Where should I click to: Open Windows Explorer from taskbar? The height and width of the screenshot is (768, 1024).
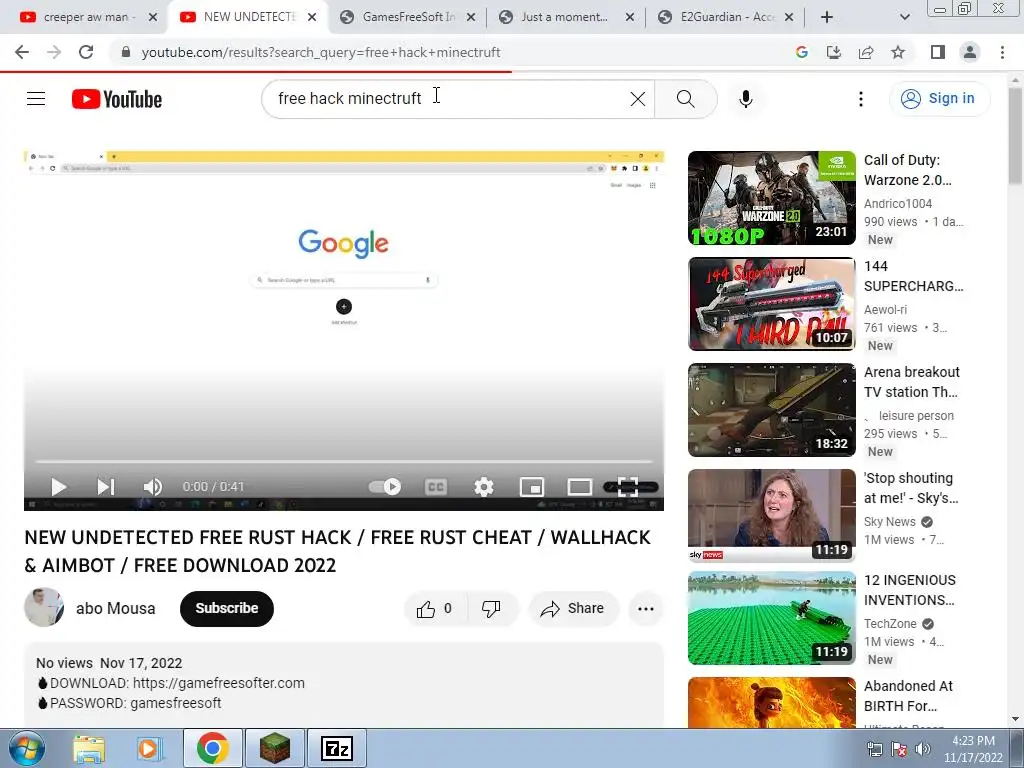(89, 749)
